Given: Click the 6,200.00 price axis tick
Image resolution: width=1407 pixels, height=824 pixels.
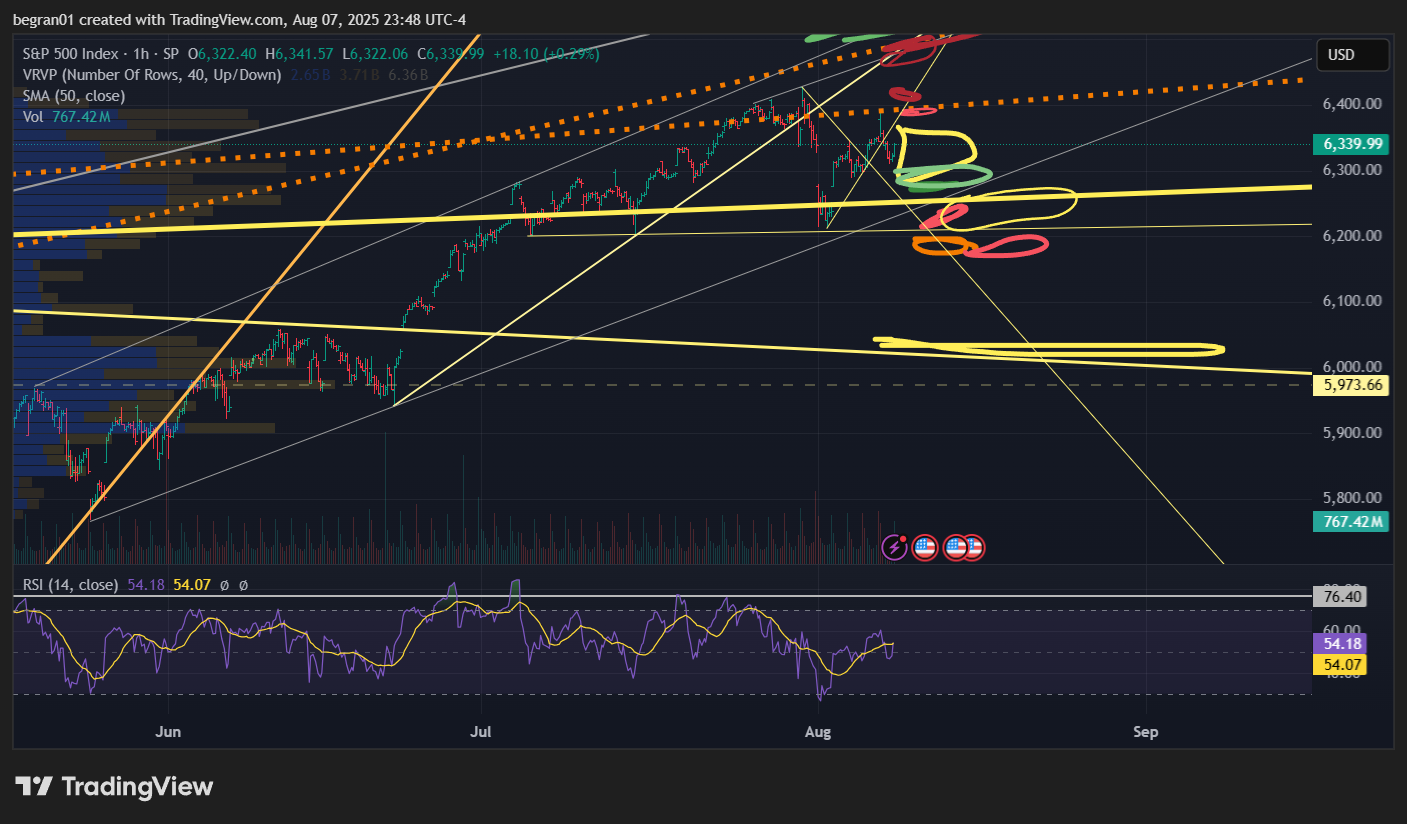Looking at the screenshot, I should click(1353, 236).
